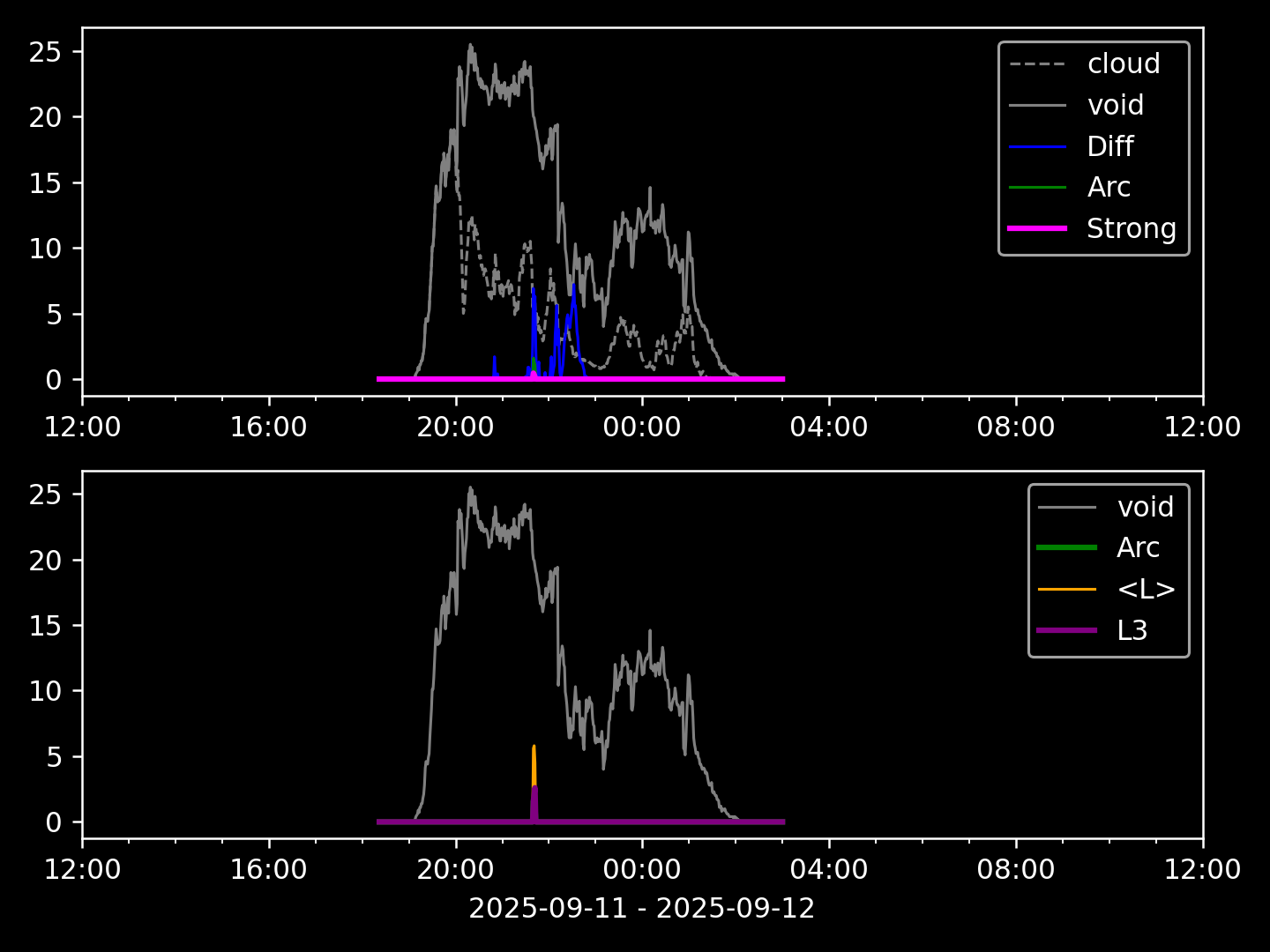
Task: Click the date range label 2025-09-11 - 2025-09-12
Action: [641, 908]
